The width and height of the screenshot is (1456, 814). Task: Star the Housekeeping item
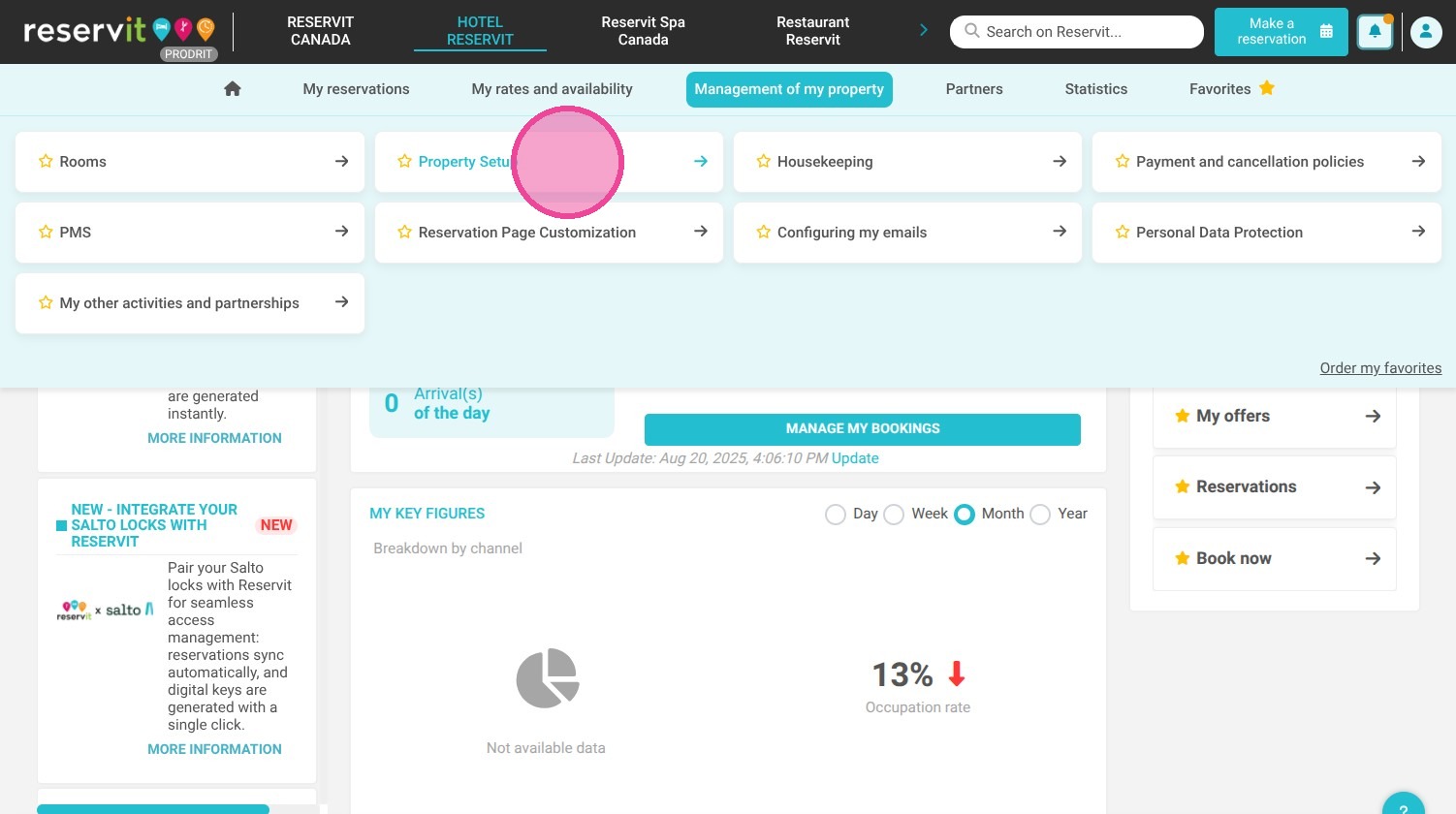763,162
